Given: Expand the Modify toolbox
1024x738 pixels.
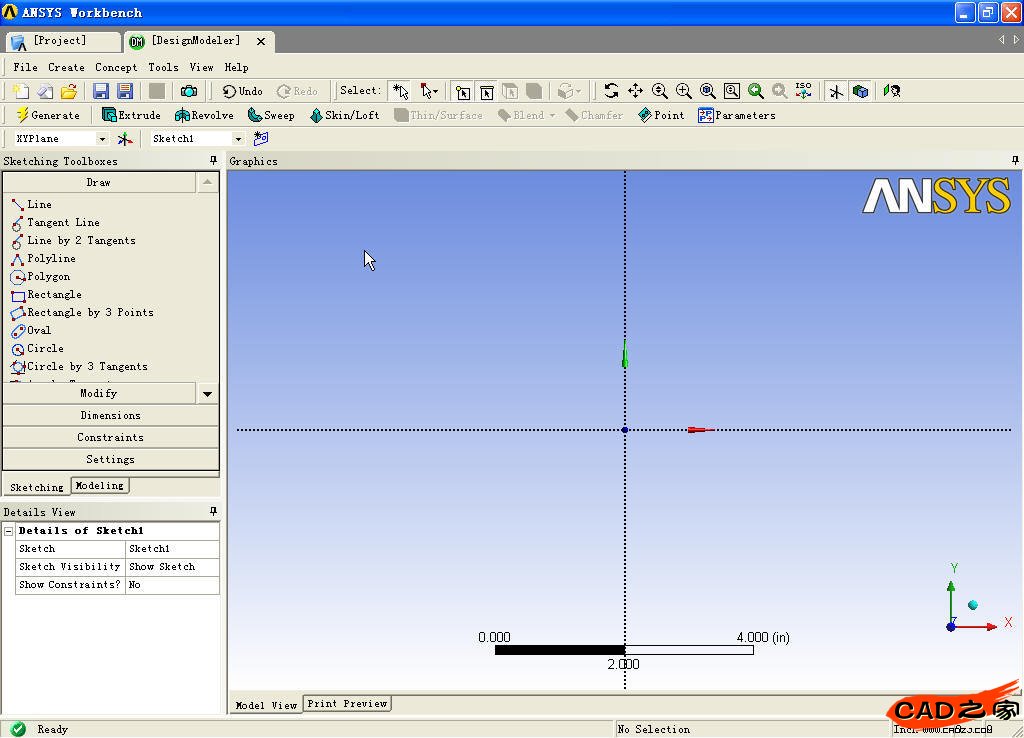Looking at the screenshot, I should [99, 393].
